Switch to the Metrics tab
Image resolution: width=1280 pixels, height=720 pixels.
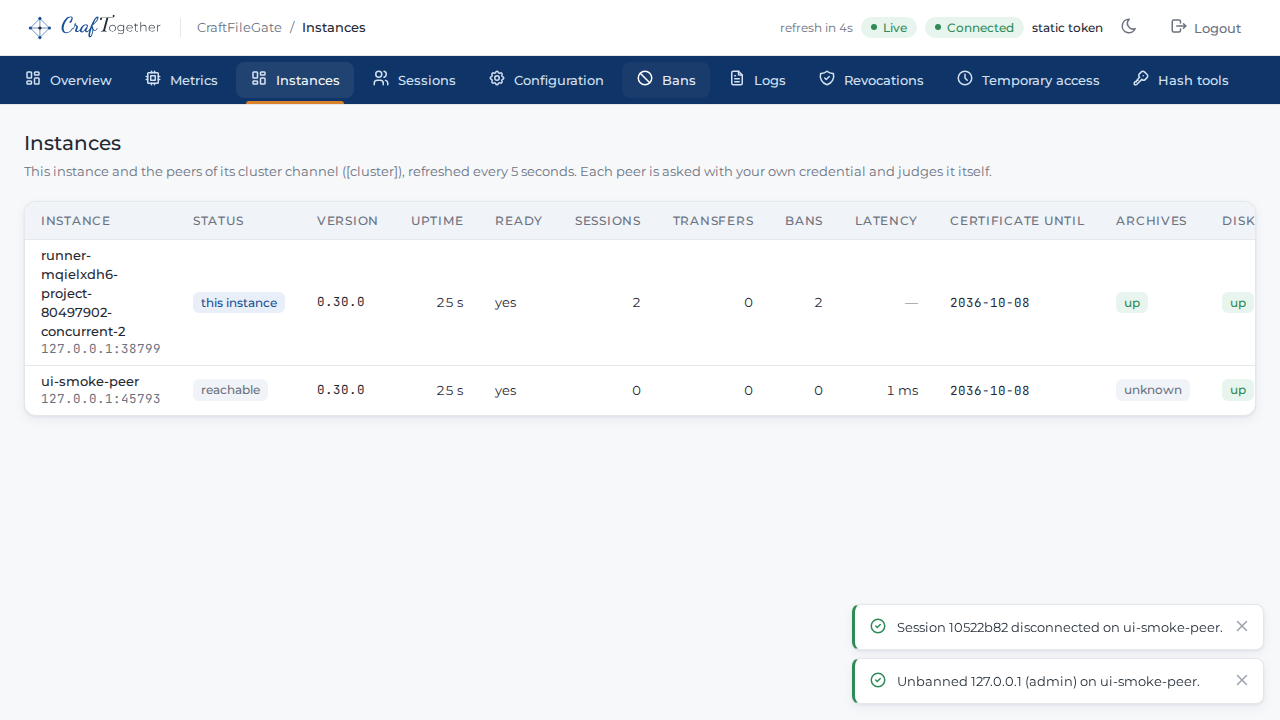(181, 80)
